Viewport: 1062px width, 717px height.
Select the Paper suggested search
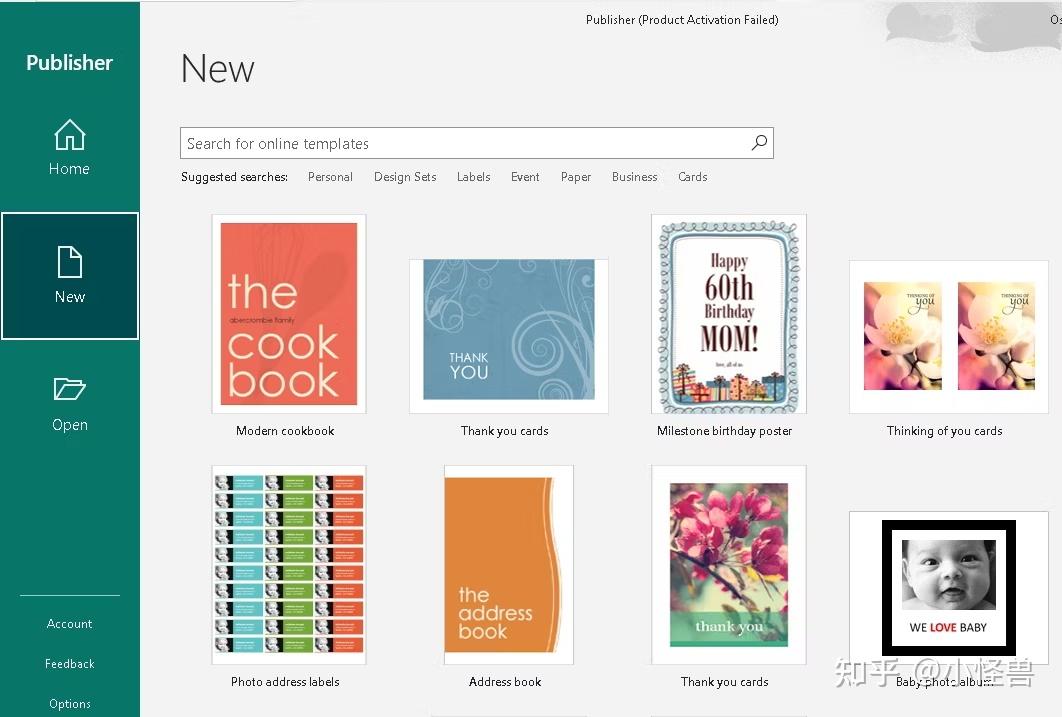[576, 177]
